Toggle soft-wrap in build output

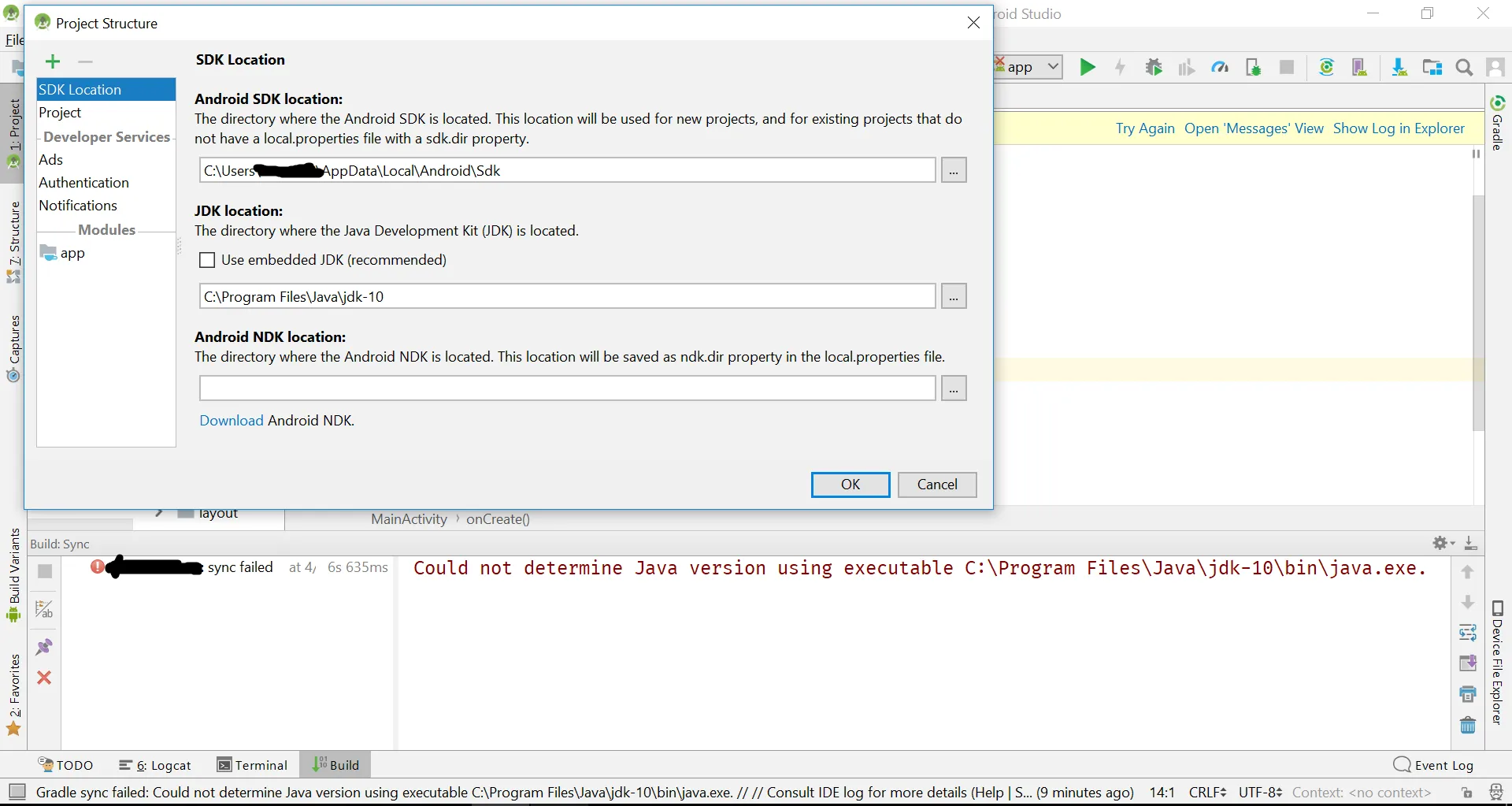tap(1468, 633)
